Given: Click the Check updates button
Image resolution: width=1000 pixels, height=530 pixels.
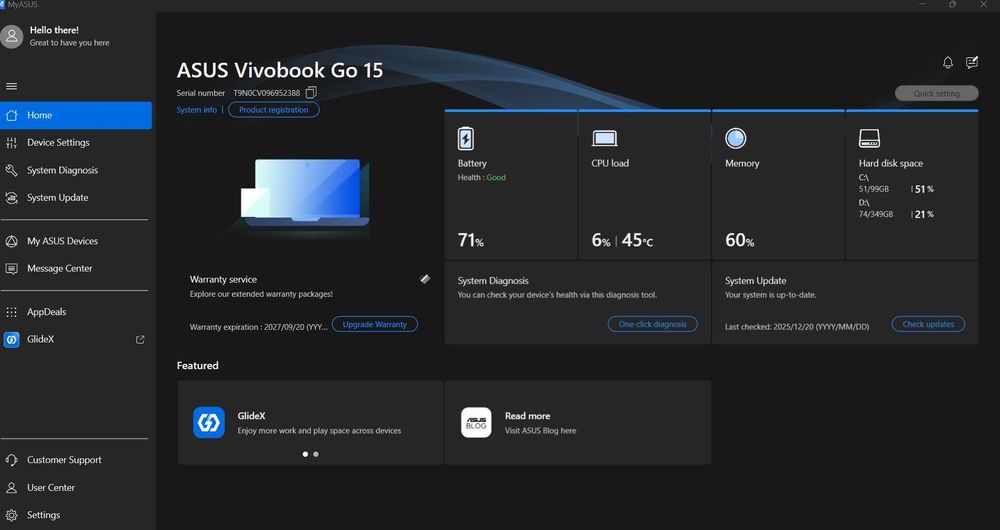Looking at the screenshot, I should click(928, 324).
